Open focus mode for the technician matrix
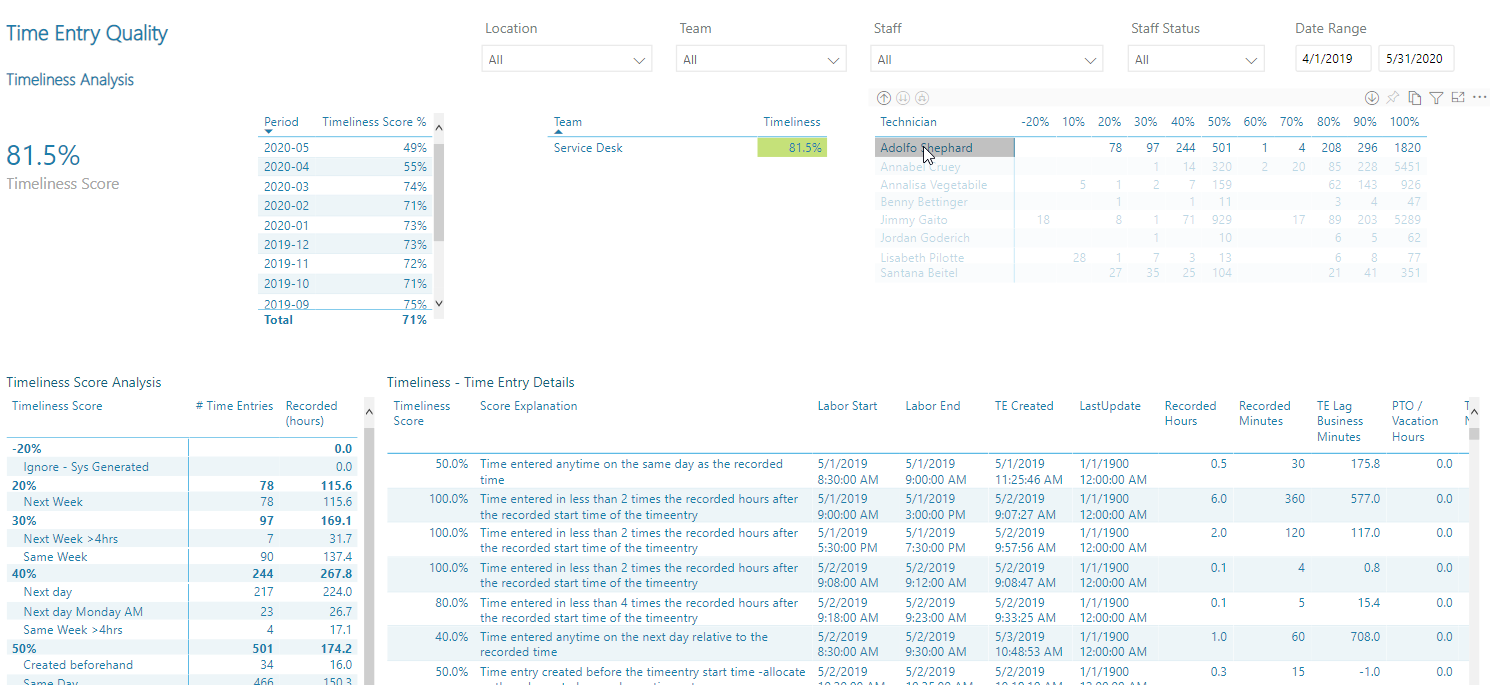The width and height of the screenshot is (1490, 685). tap(1458, 98)
